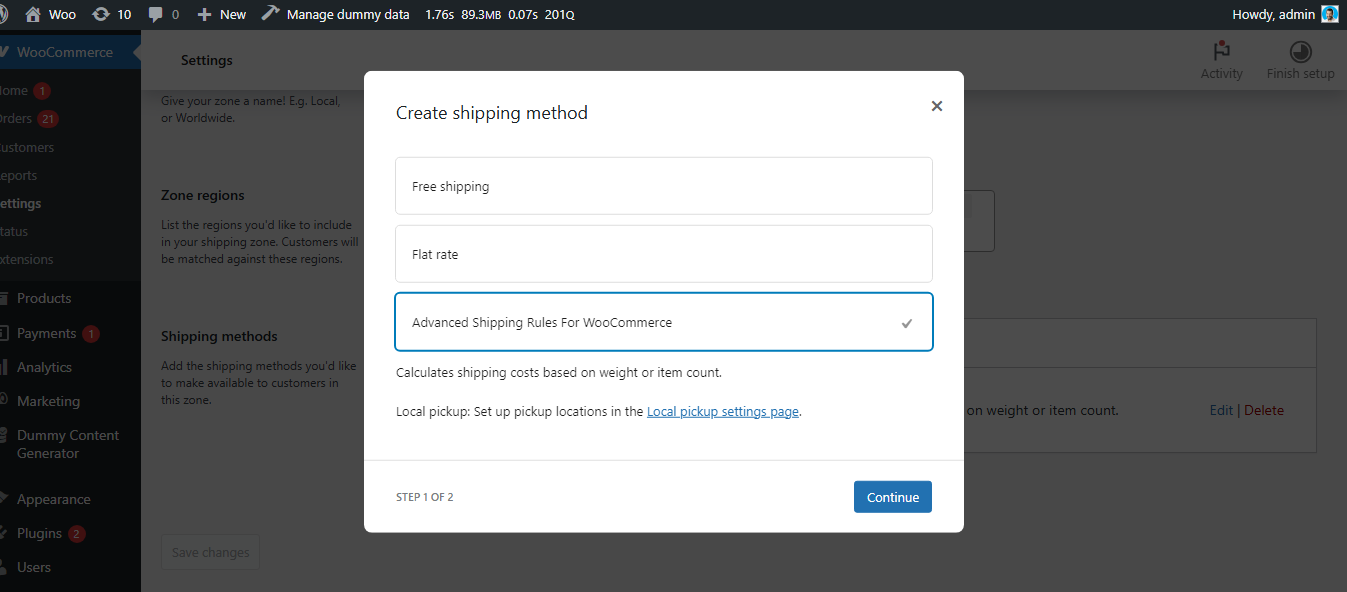Click the shipping cost description text in dialog
Viewport: 1347px width, 592px height.
tap(559, 372)
